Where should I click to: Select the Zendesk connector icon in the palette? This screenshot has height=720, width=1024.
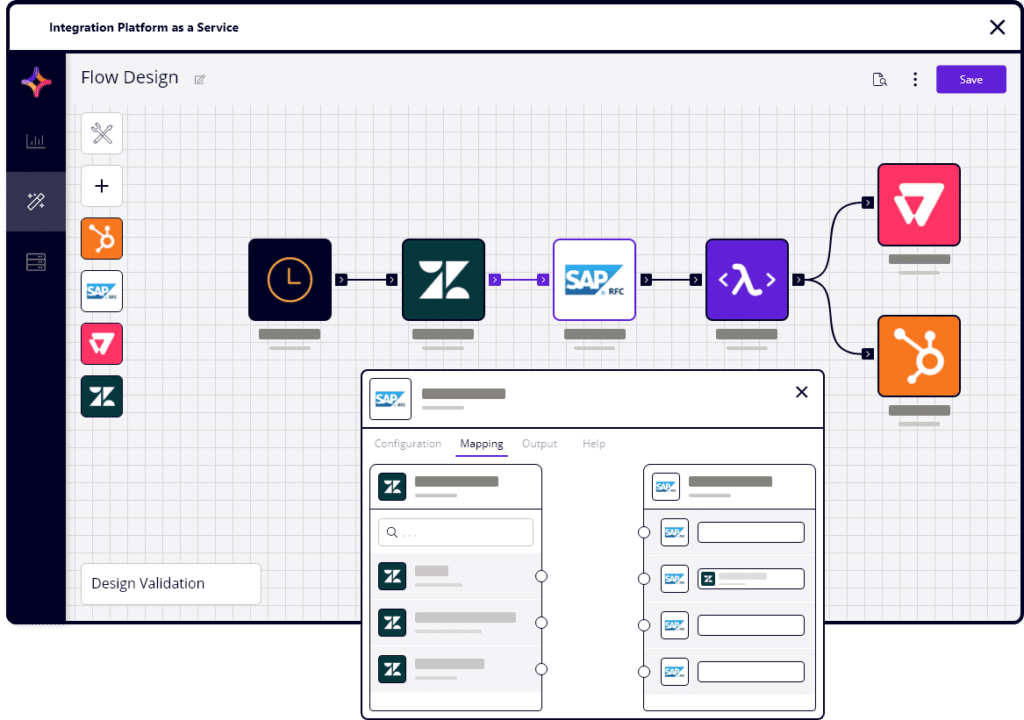click(101, 395)
